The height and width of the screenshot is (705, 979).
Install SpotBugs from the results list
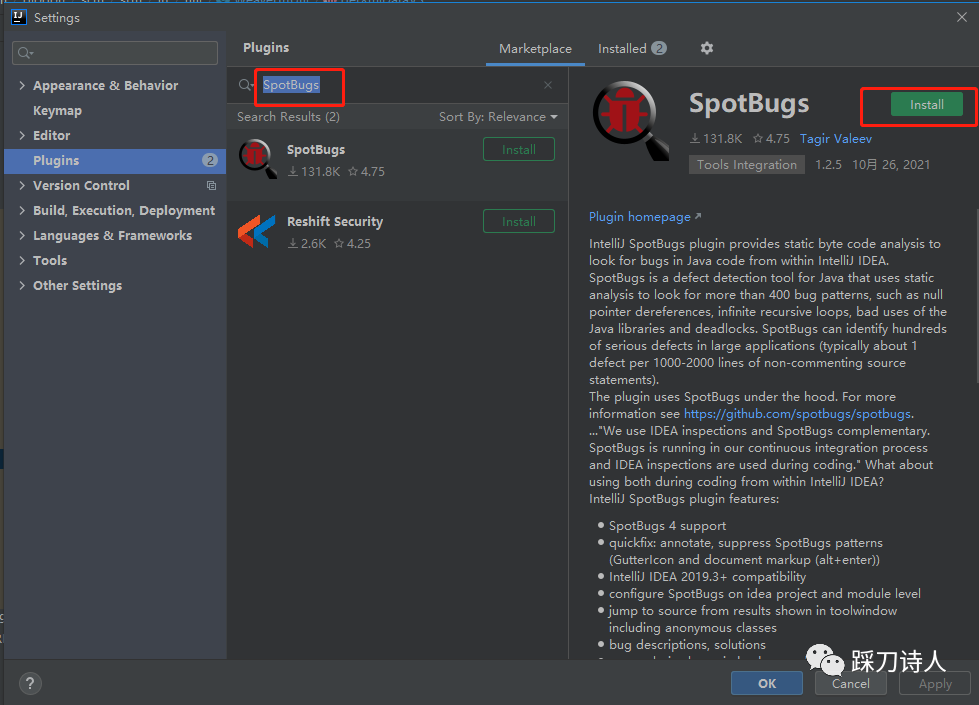518,149
